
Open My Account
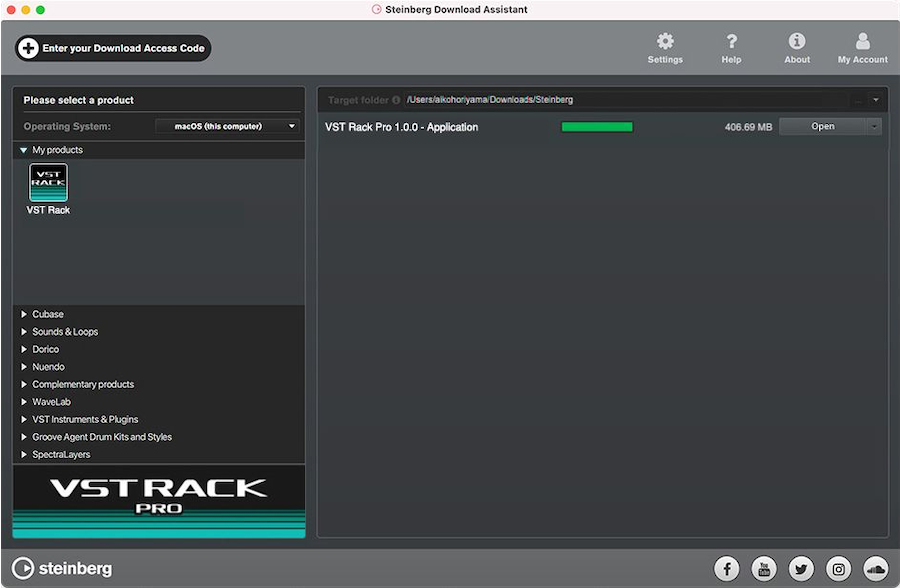coord(861,47)
